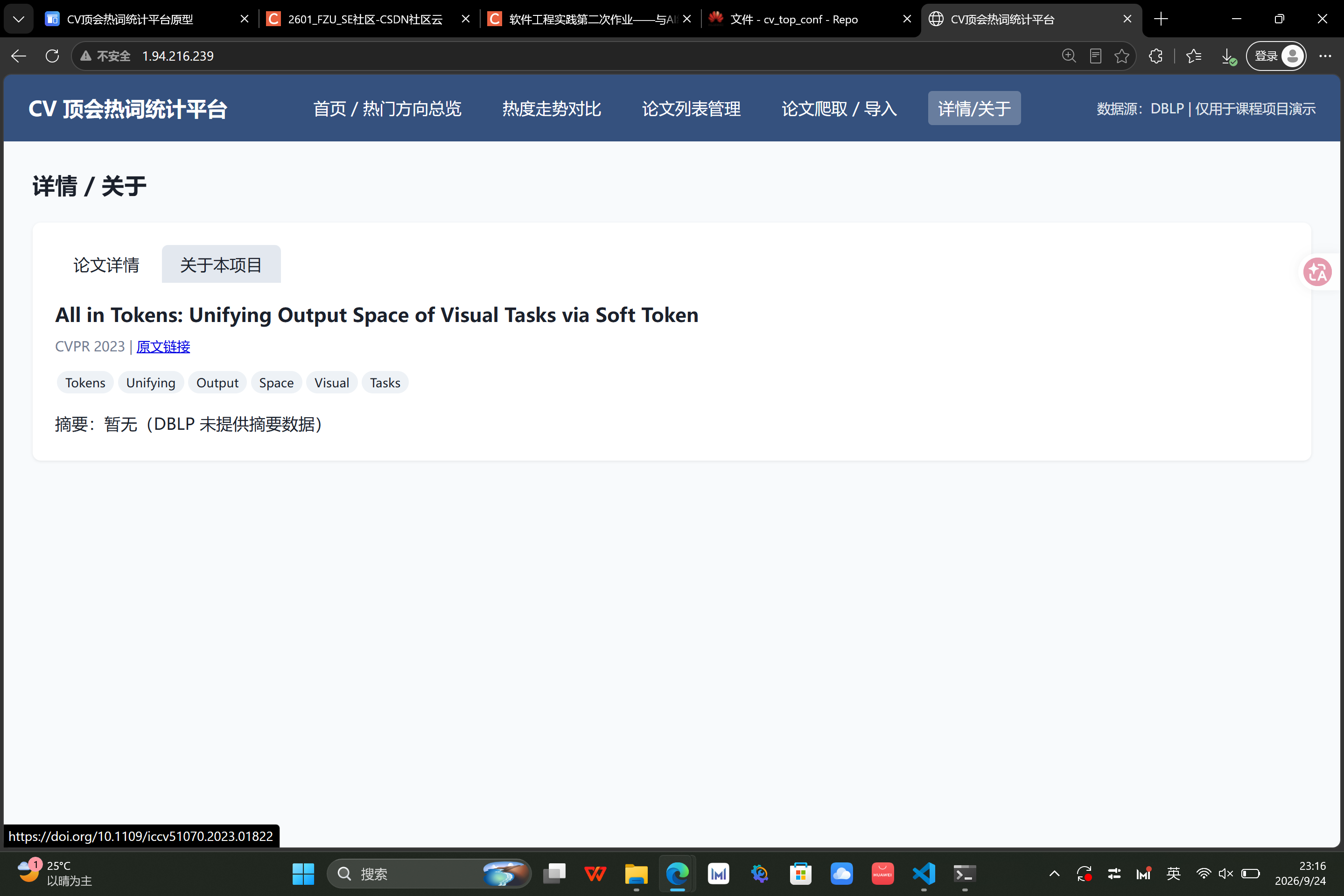Open browser extensions puzzle icon
The image size is (1344, 896).
1155,56
